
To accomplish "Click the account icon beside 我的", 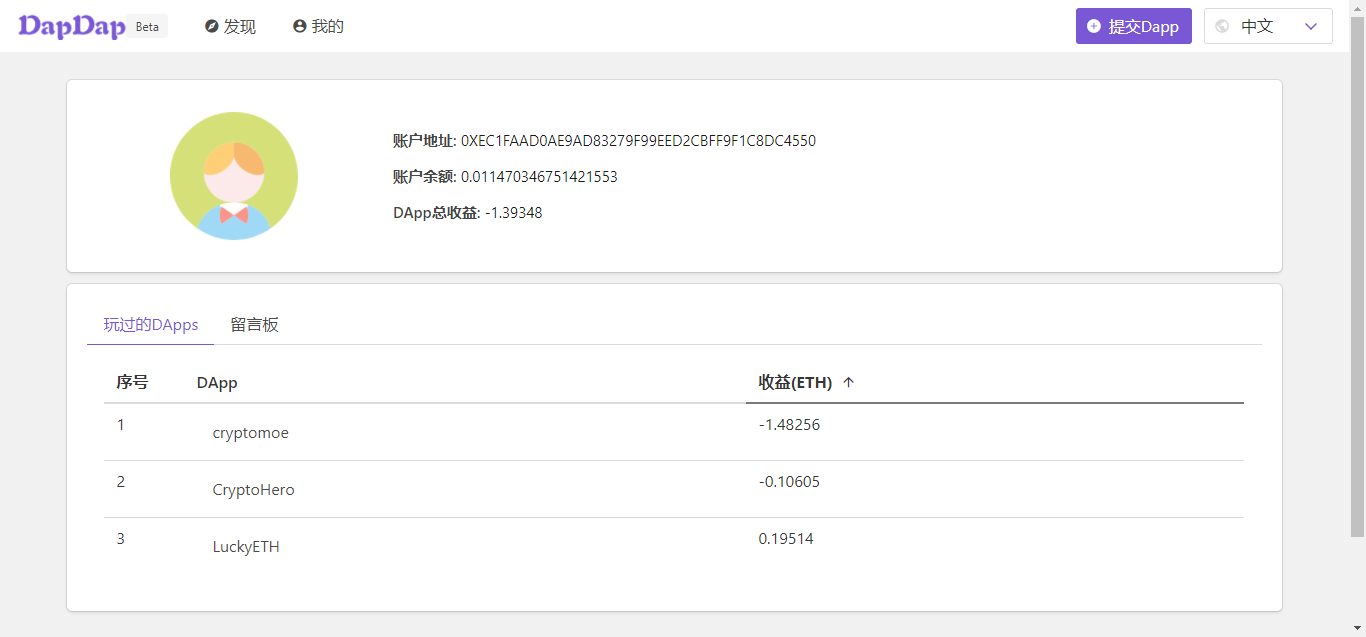I will click(x=299, y=27).
